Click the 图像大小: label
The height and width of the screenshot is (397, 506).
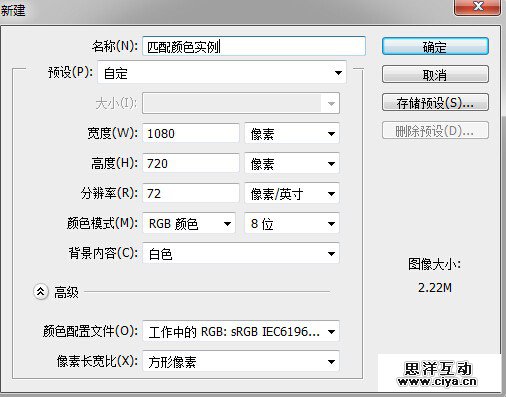point(434,264)
